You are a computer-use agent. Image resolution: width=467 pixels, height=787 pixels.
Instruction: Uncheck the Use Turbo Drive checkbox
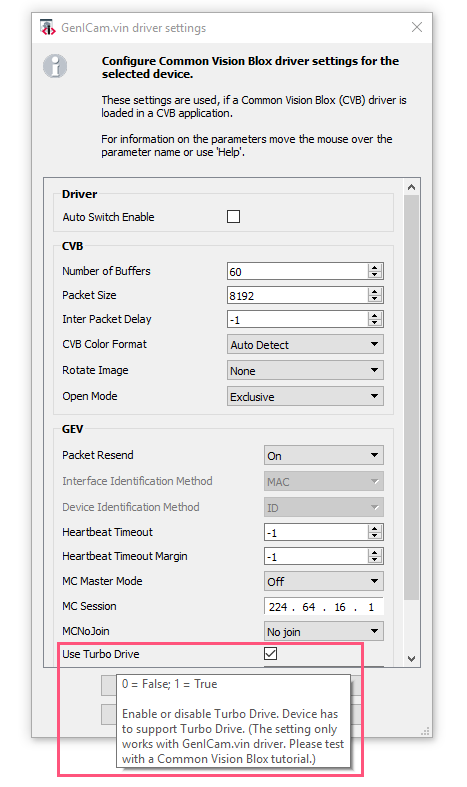pos(271,653)
